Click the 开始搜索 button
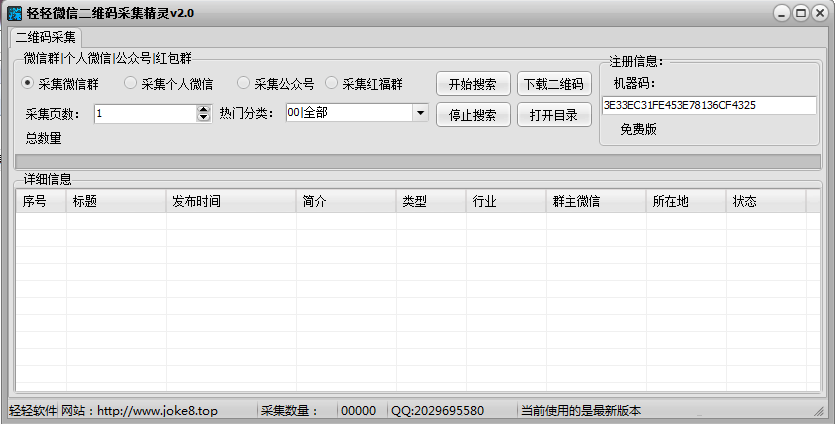Image resolution: width=835 pixels, height=424 pixels. [473, 83]
